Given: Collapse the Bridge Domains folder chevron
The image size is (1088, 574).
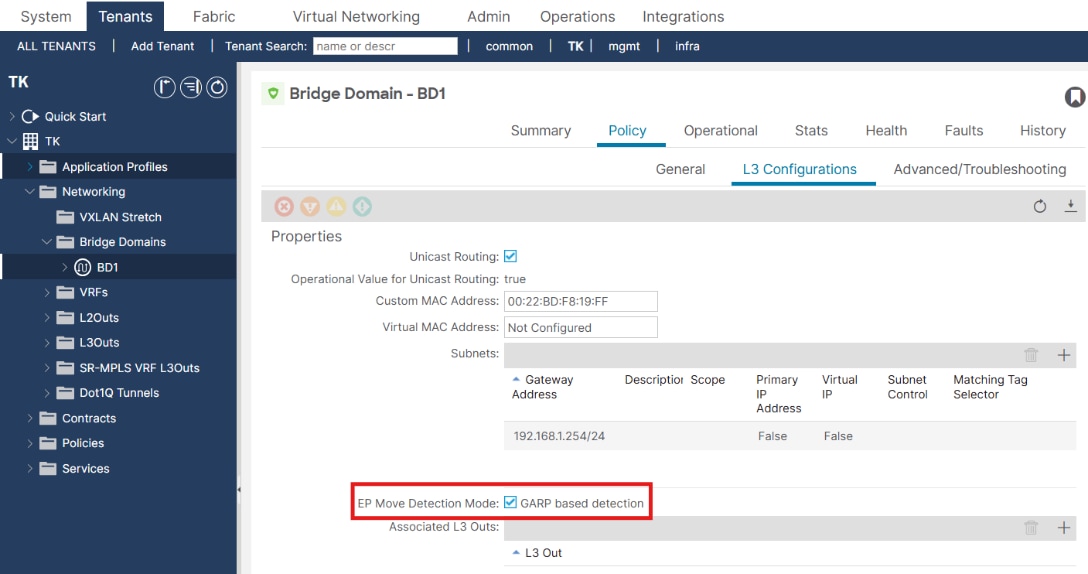Looking at the screenshot, I should pyautogui.click(x=46, y=242).
